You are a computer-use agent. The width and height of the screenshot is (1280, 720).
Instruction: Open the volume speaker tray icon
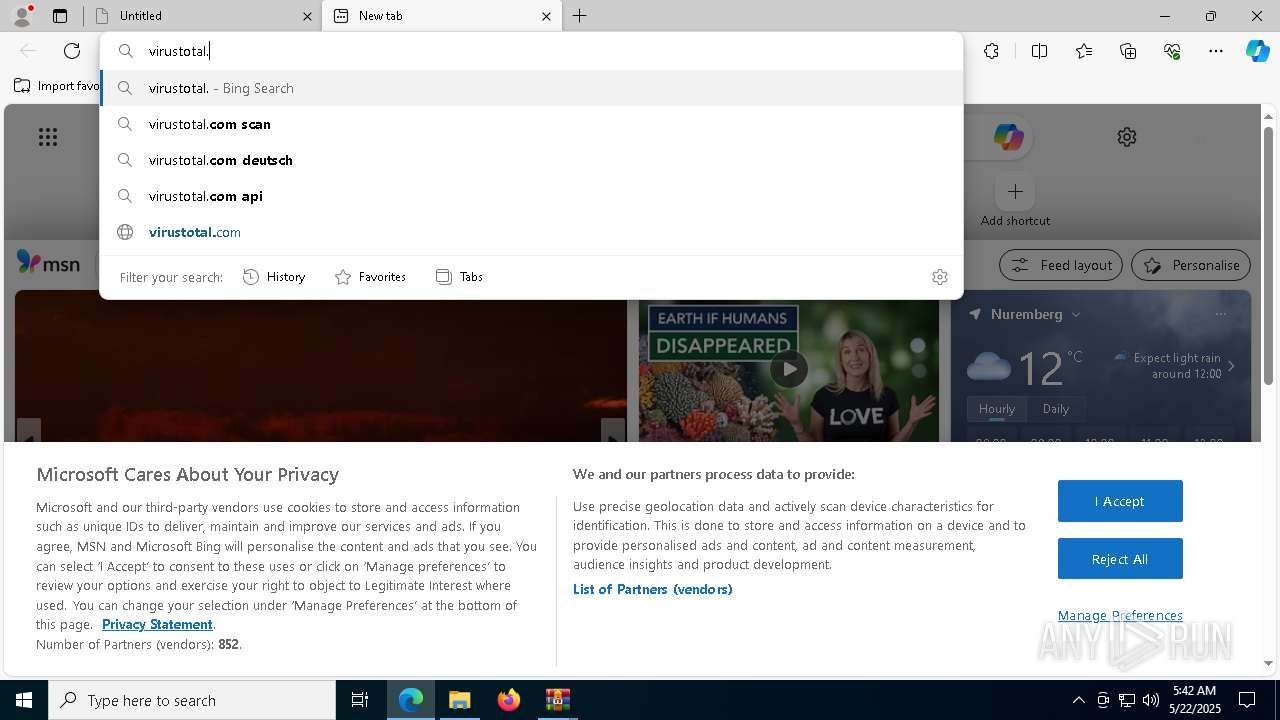(1150, 700)
